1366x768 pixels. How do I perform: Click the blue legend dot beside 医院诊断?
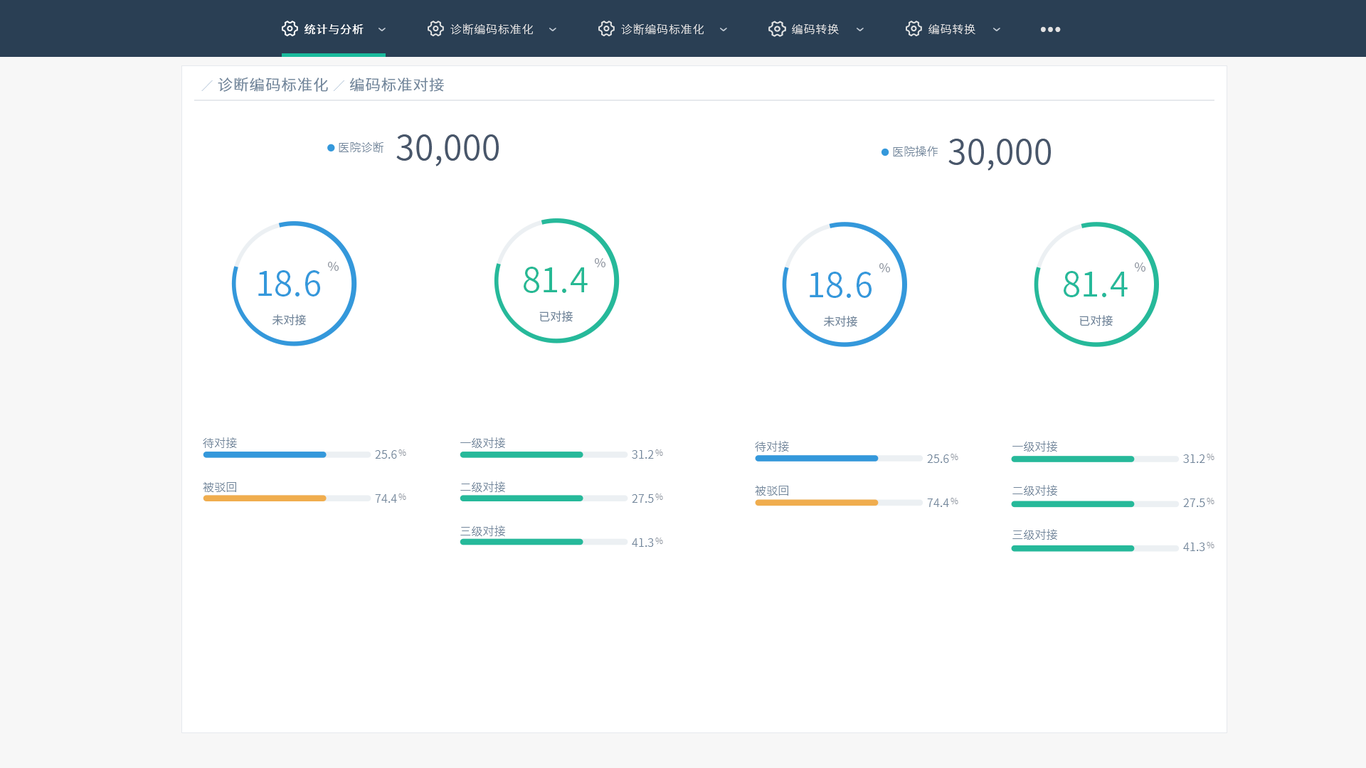(x=331, y=148)
